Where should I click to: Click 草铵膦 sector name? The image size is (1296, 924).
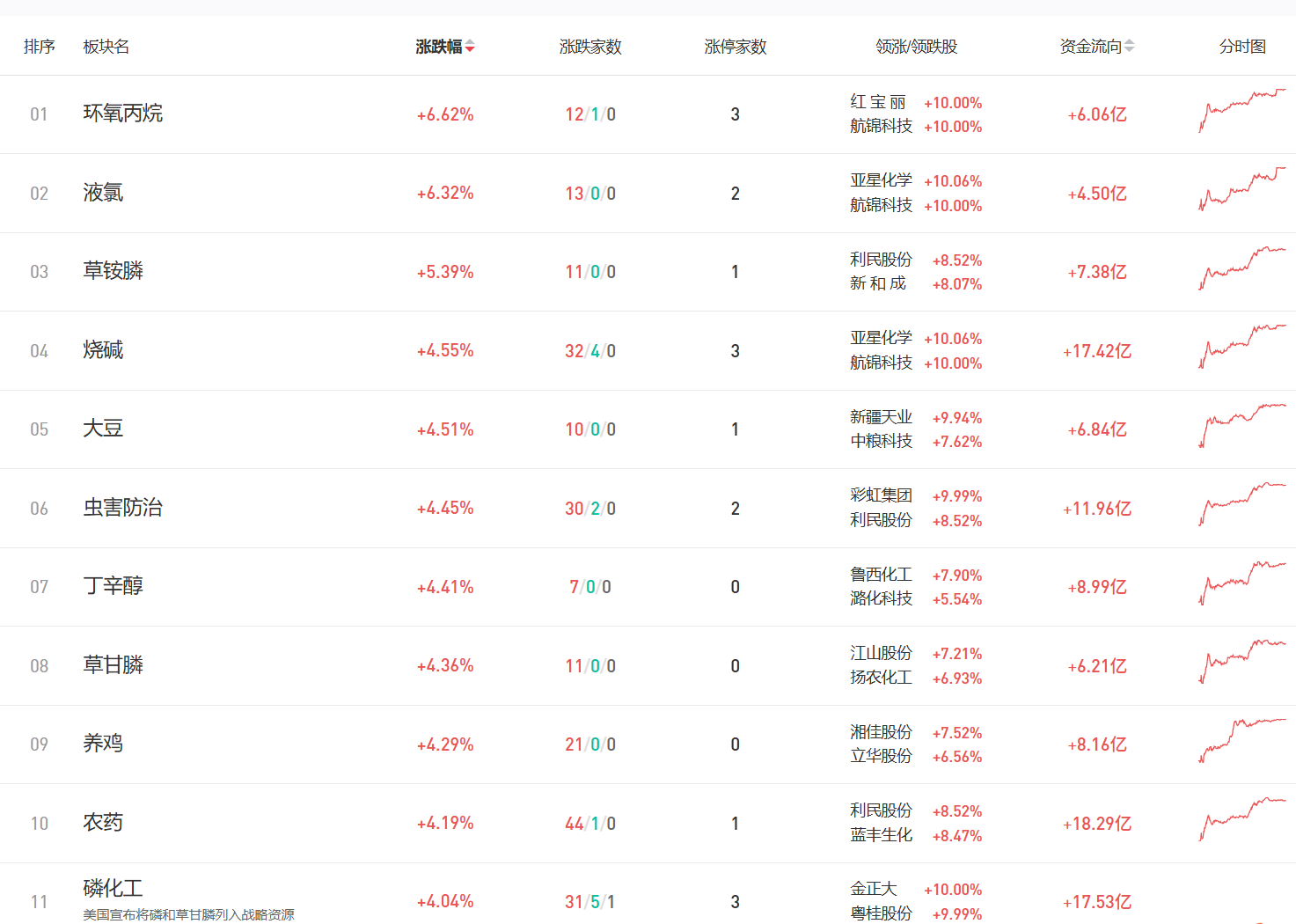click(113, 271)
